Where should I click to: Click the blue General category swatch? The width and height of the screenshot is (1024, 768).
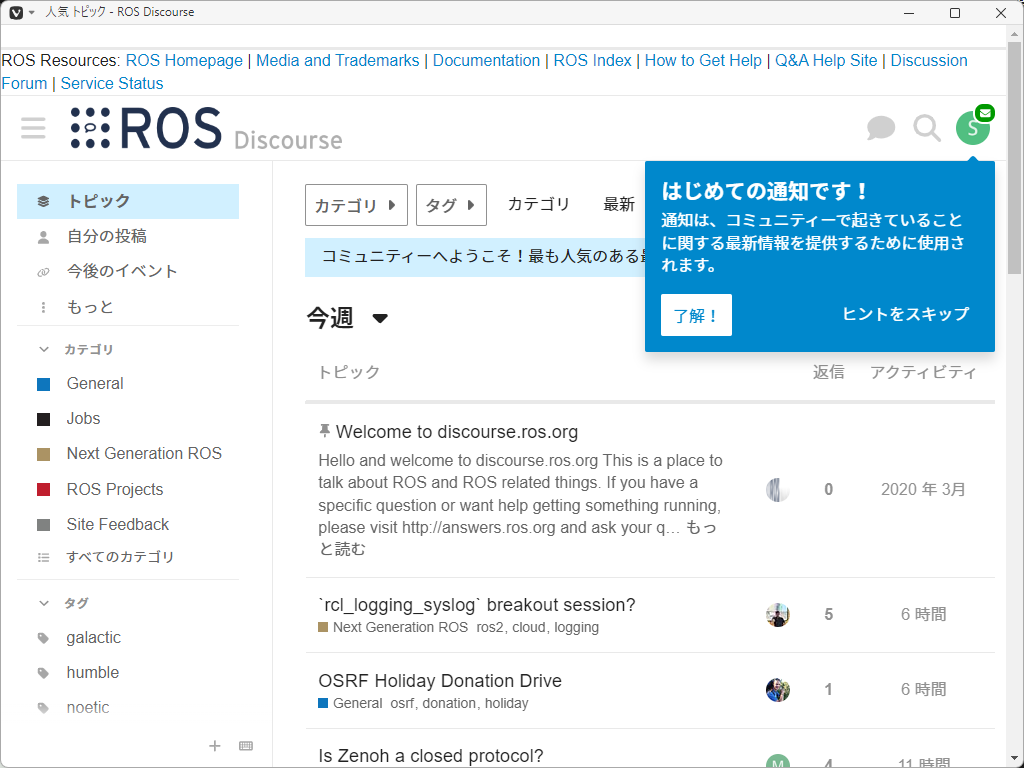[44, 384]
